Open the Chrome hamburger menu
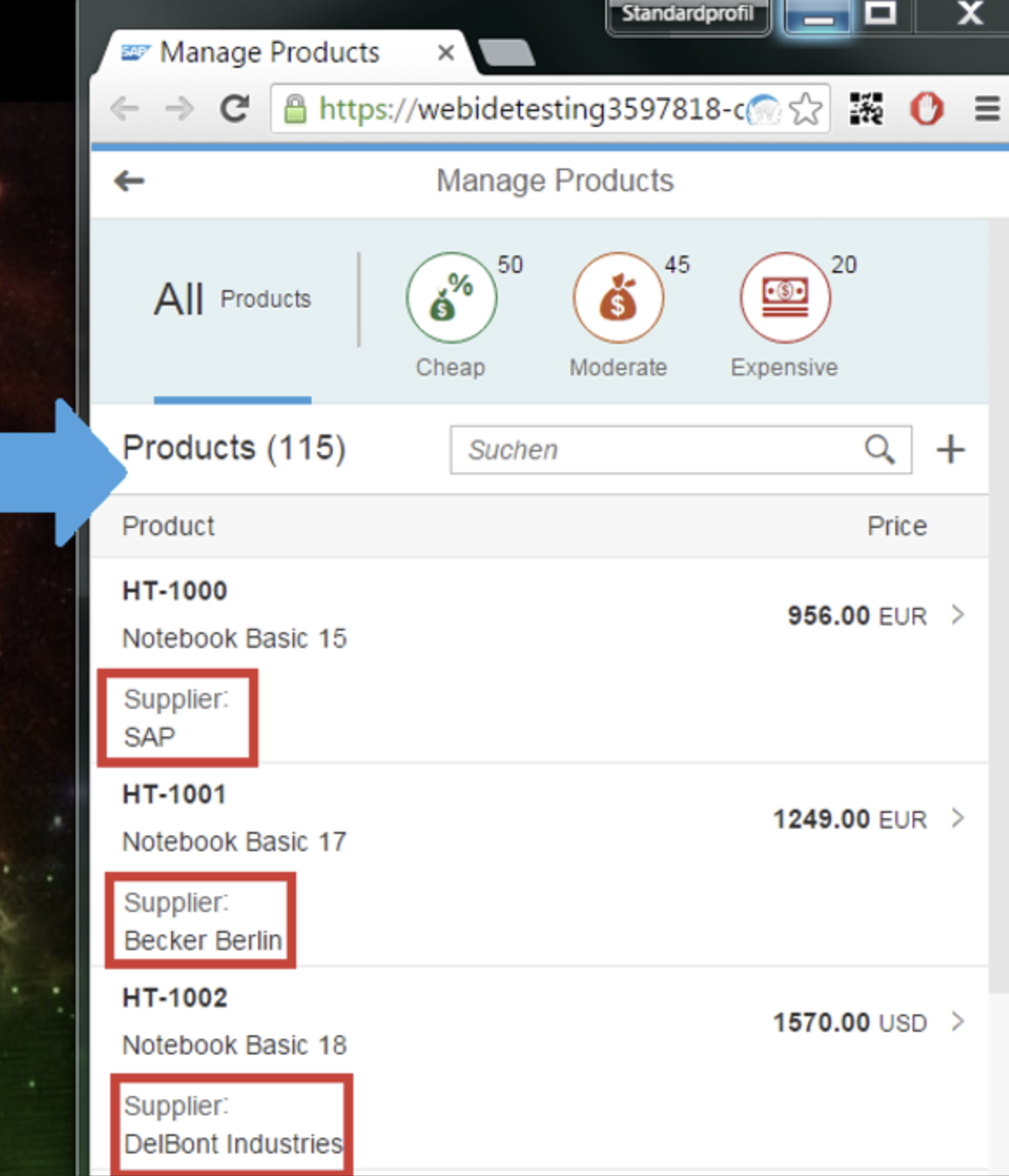This screenshot has height=1176, width=1009. pyautogui.click(x=986, y=109)
